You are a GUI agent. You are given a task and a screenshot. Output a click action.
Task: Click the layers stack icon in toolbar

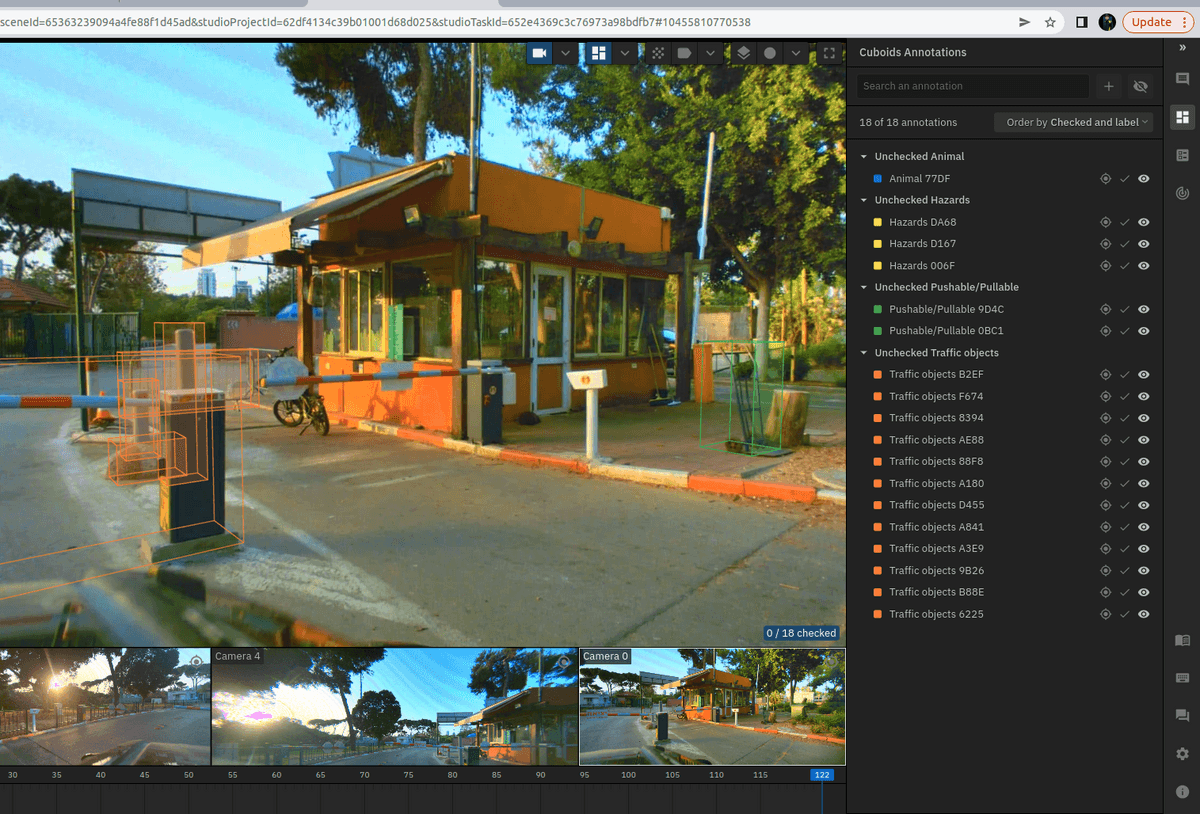click(744, 53)
